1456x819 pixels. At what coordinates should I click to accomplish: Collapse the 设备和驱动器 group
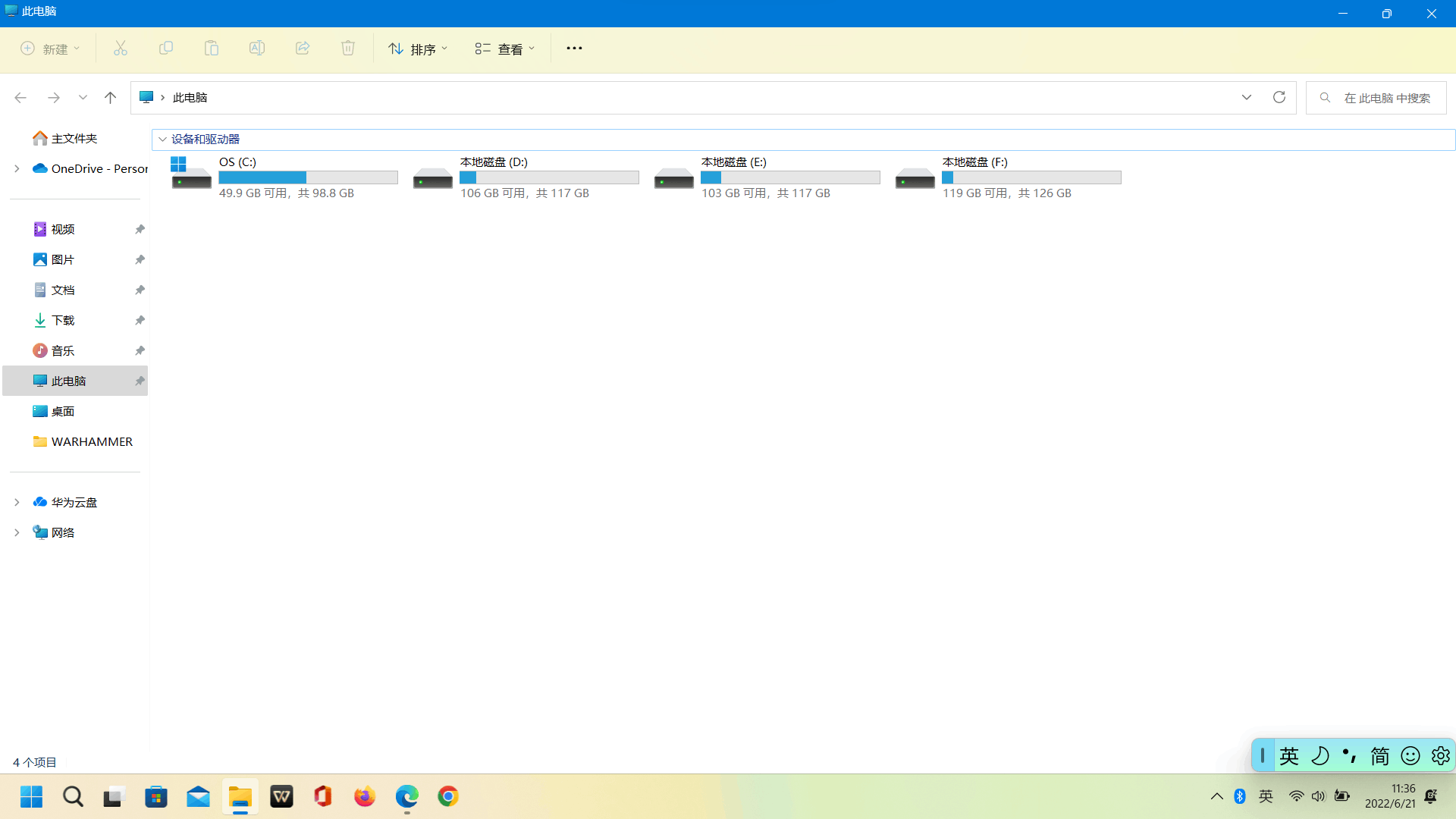(x=162, y=140)
